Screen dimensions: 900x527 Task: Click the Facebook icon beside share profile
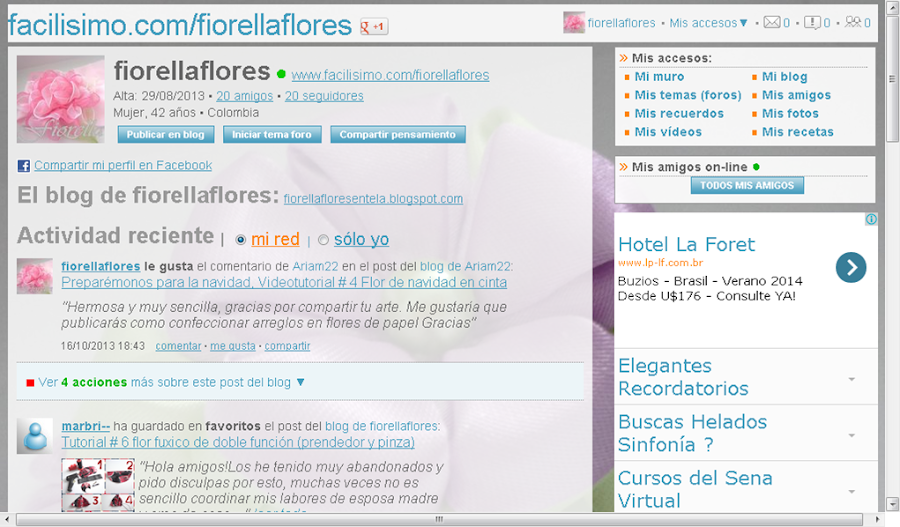(24, 166)
